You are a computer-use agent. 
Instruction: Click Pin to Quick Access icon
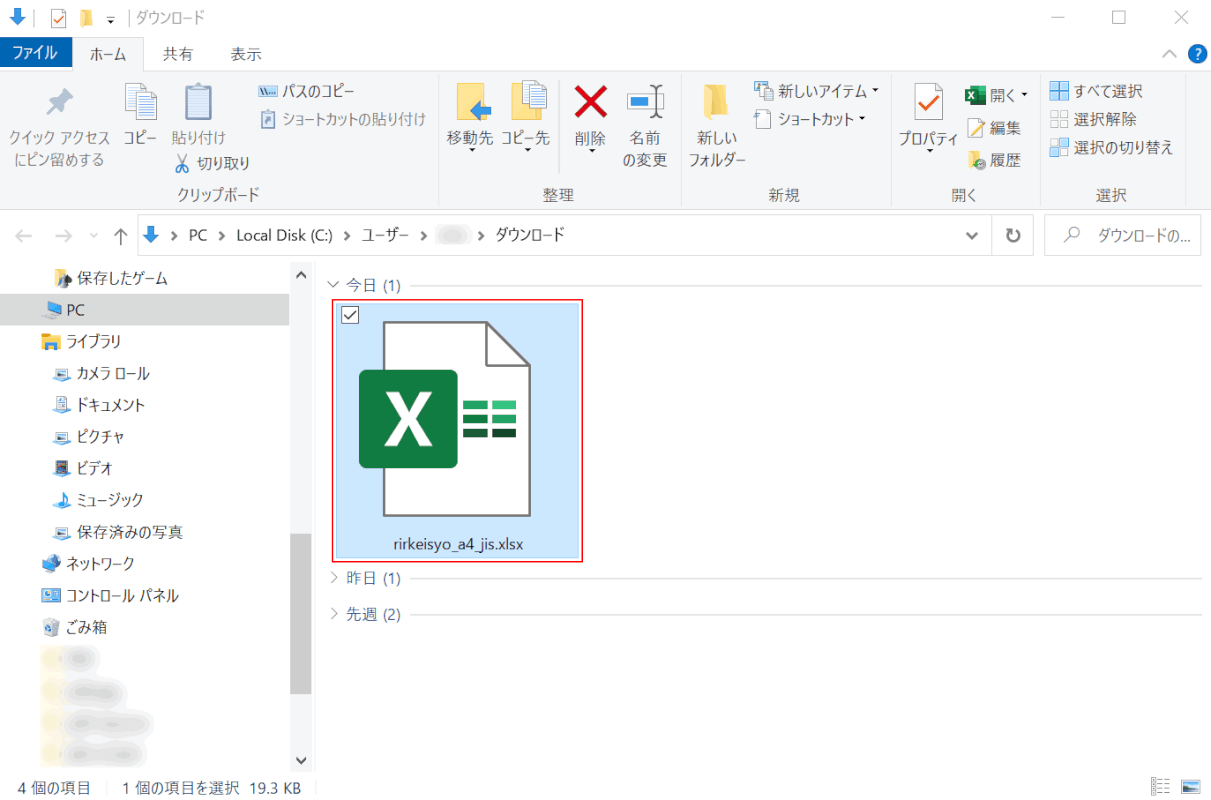pos(59,103)
